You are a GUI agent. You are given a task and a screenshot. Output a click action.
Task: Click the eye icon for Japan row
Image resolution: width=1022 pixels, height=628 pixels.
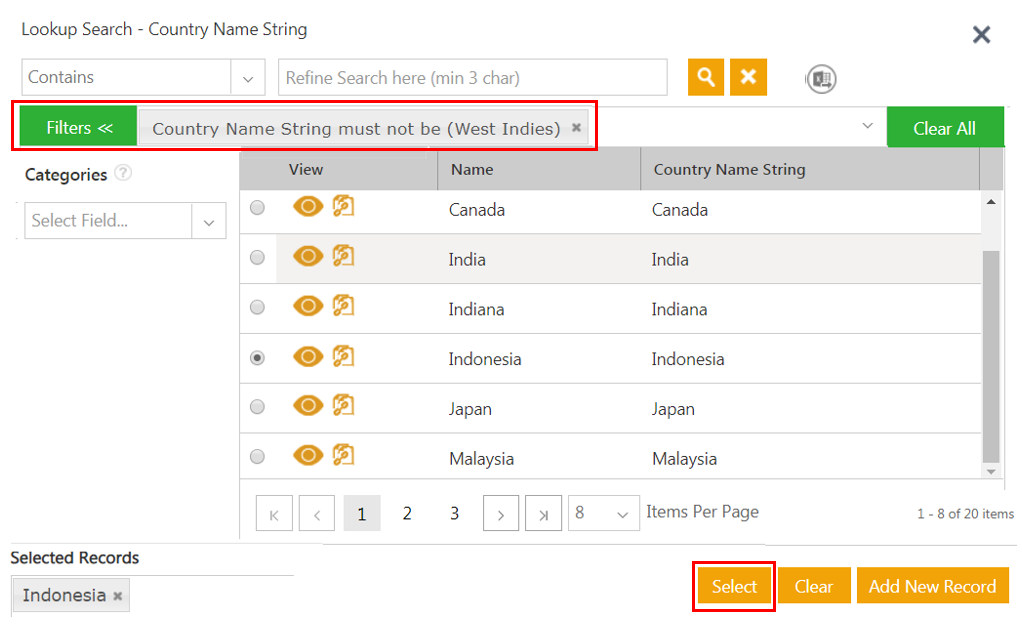(x=308, y=406)
